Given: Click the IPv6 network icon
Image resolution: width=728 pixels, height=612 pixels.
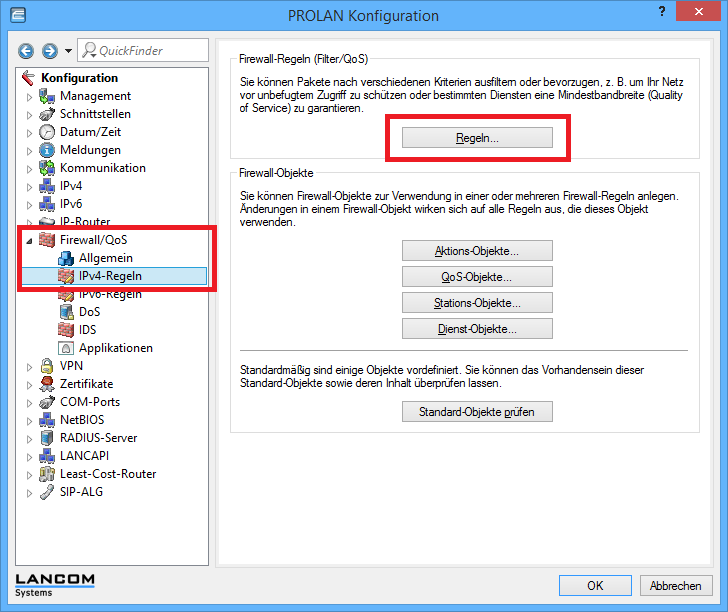Looking at the screenshot, I should [x=46, y=204].
